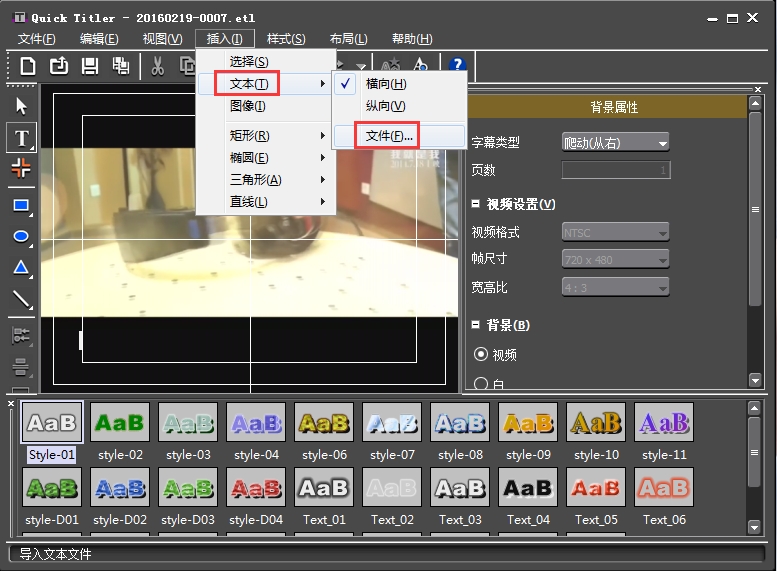This screenshot has width=777, height=571.
Task: Open the 样式 menu
Action: click(x=286, y=39)
